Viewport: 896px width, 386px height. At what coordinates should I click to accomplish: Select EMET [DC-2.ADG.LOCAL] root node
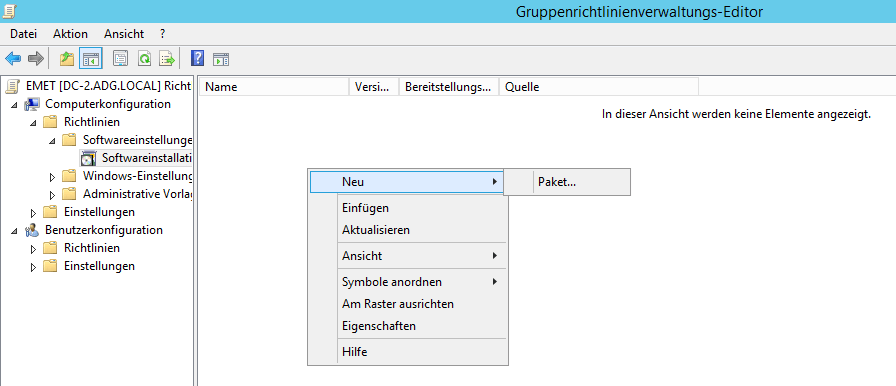pyautogui.click(x=109, y=86)
